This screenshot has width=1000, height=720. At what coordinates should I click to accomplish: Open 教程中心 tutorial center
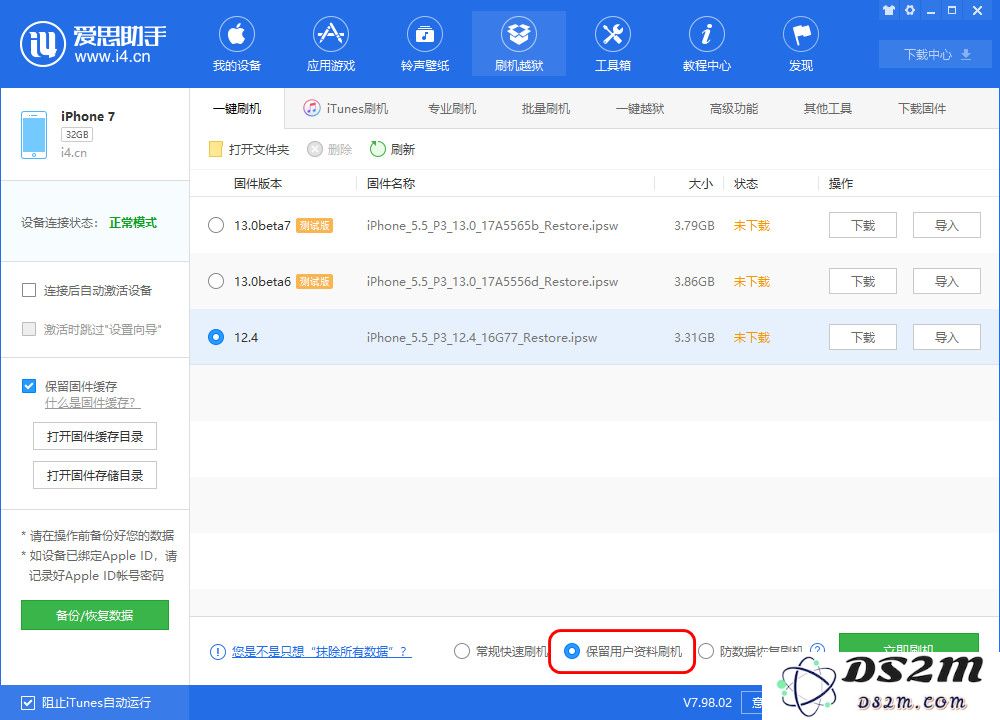tap(707, 44)
